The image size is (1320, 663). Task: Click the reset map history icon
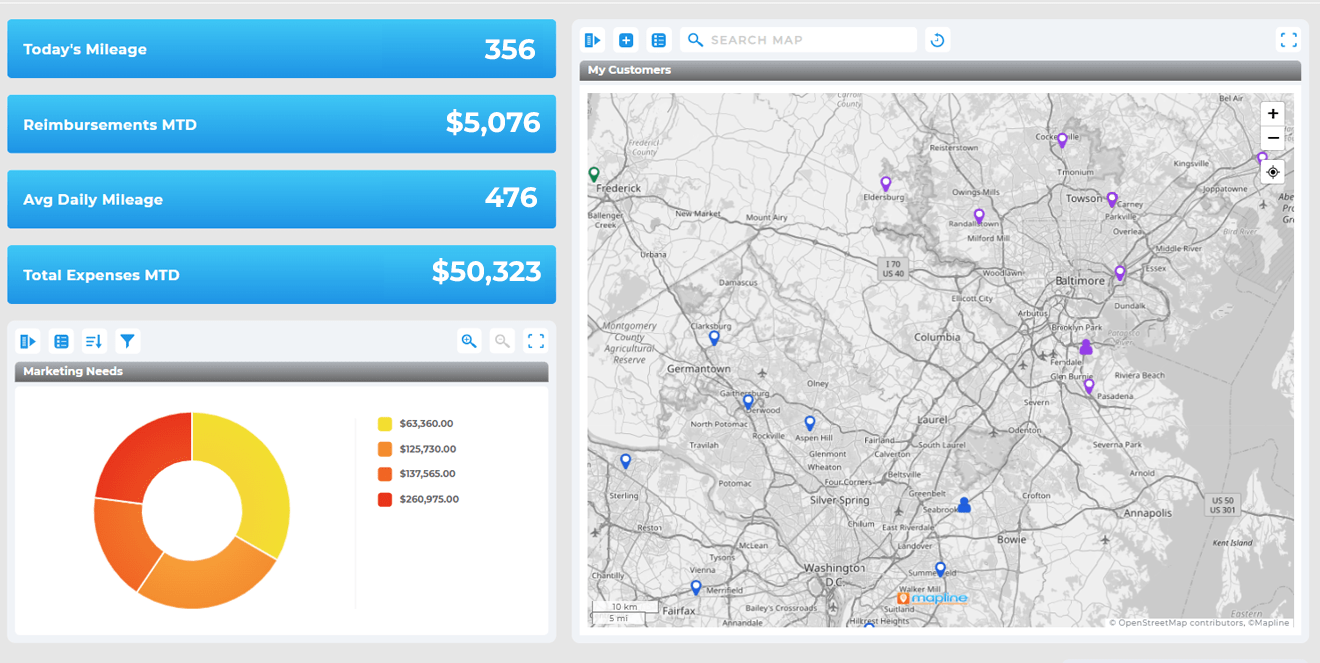tap(937, 39)
